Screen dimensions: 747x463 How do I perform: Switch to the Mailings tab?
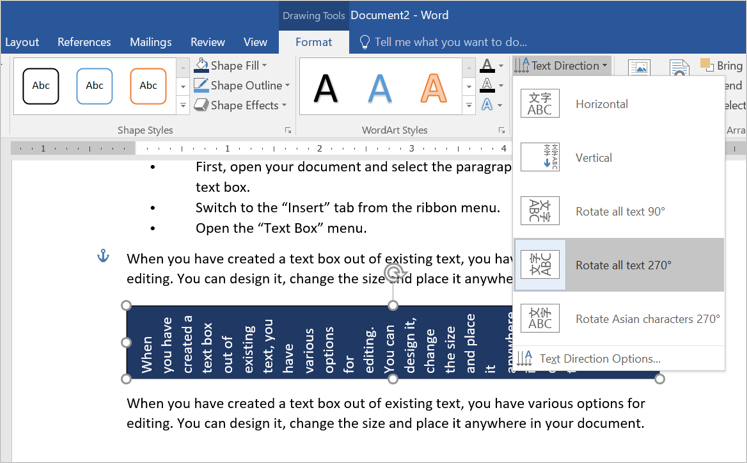(x=149, y=42)
